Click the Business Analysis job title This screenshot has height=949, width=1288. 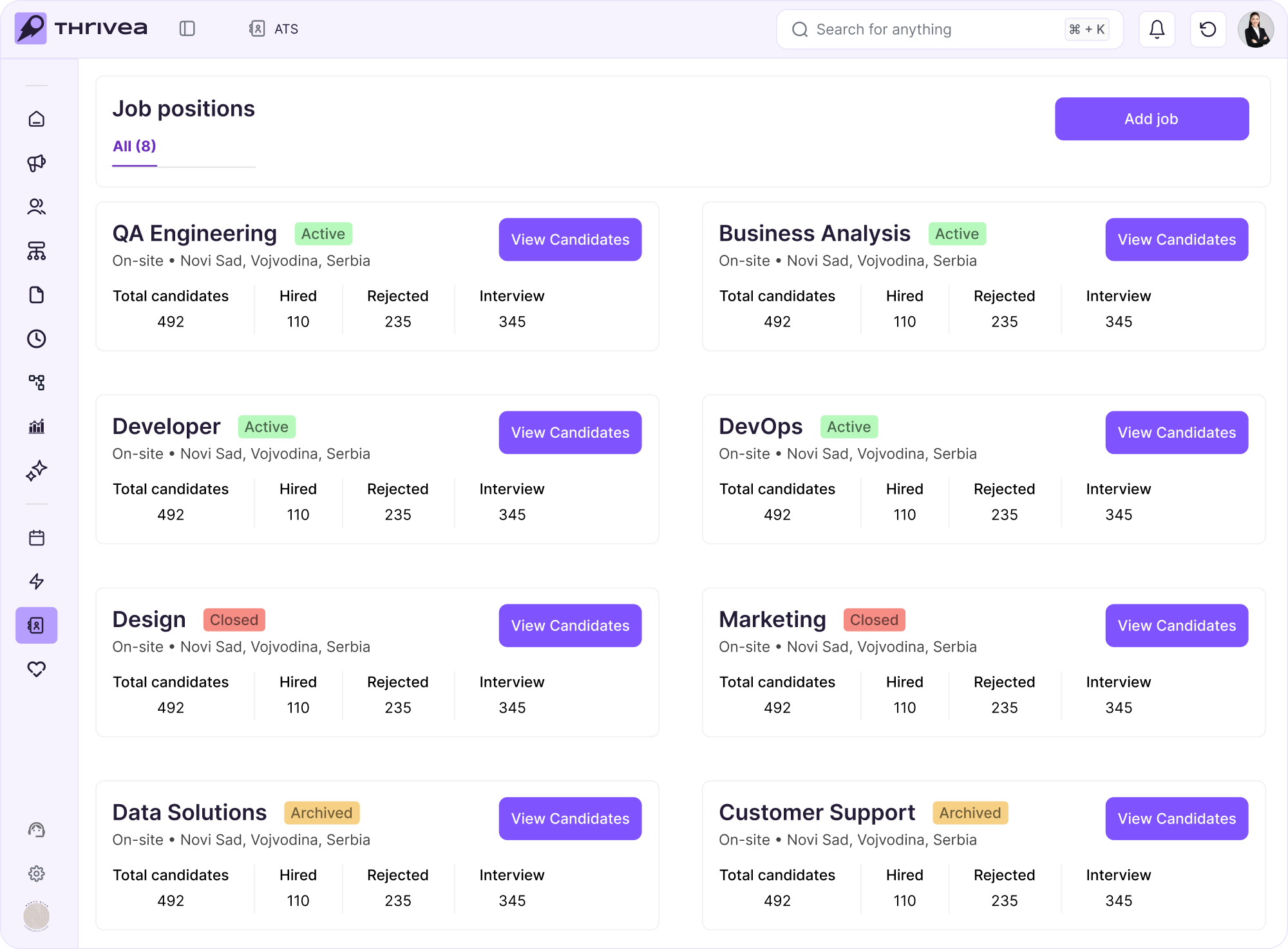click(815, 234)
